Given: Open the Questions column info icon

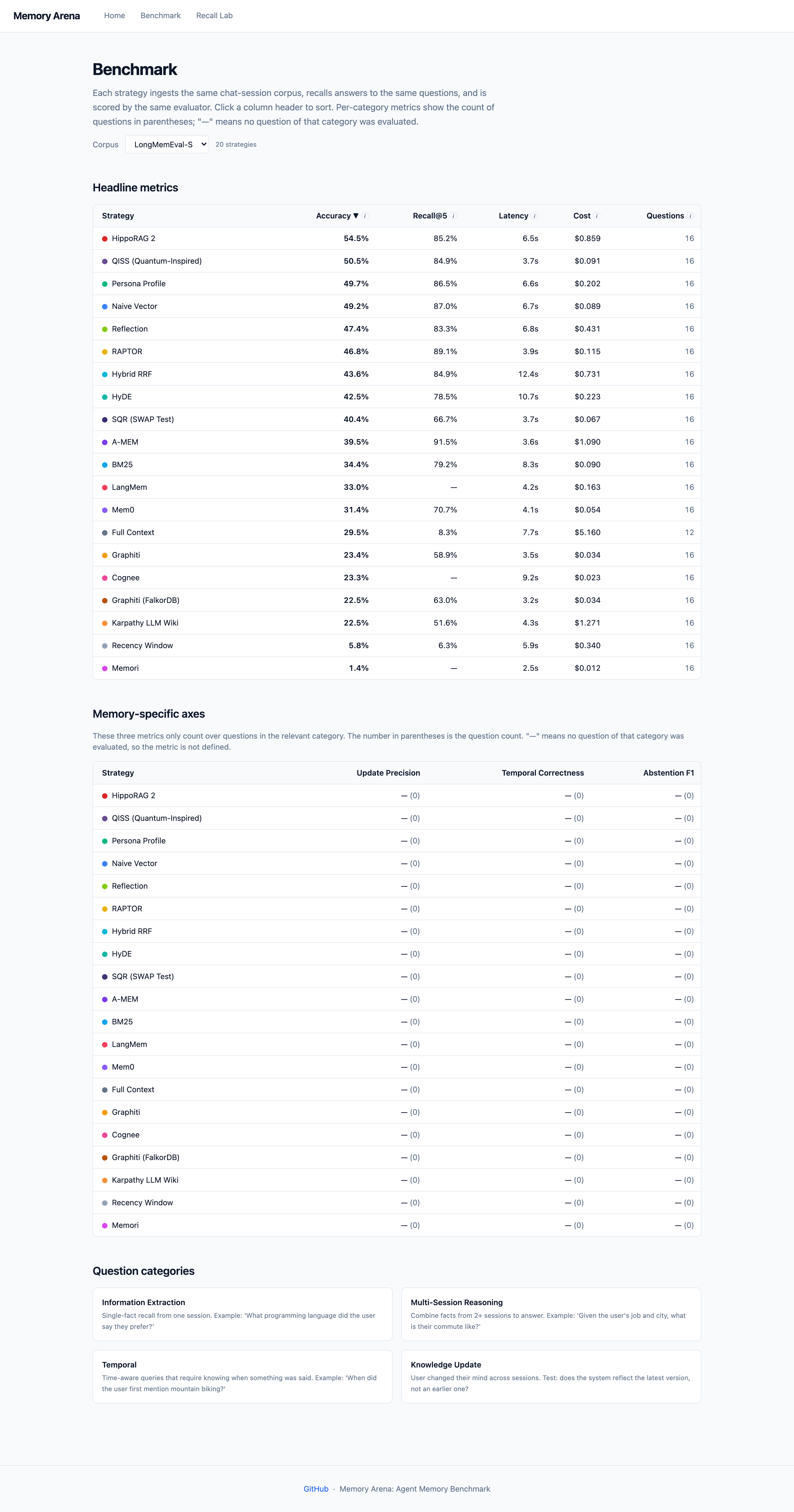Looking at the screenshot, I should (690, 216).
